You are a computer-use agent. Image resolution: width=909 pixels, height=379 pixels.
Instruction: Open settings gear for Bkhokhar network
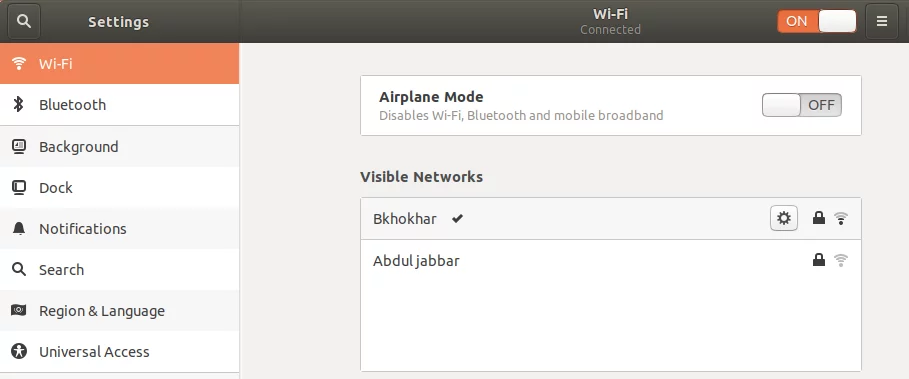[x=784, y=218]
